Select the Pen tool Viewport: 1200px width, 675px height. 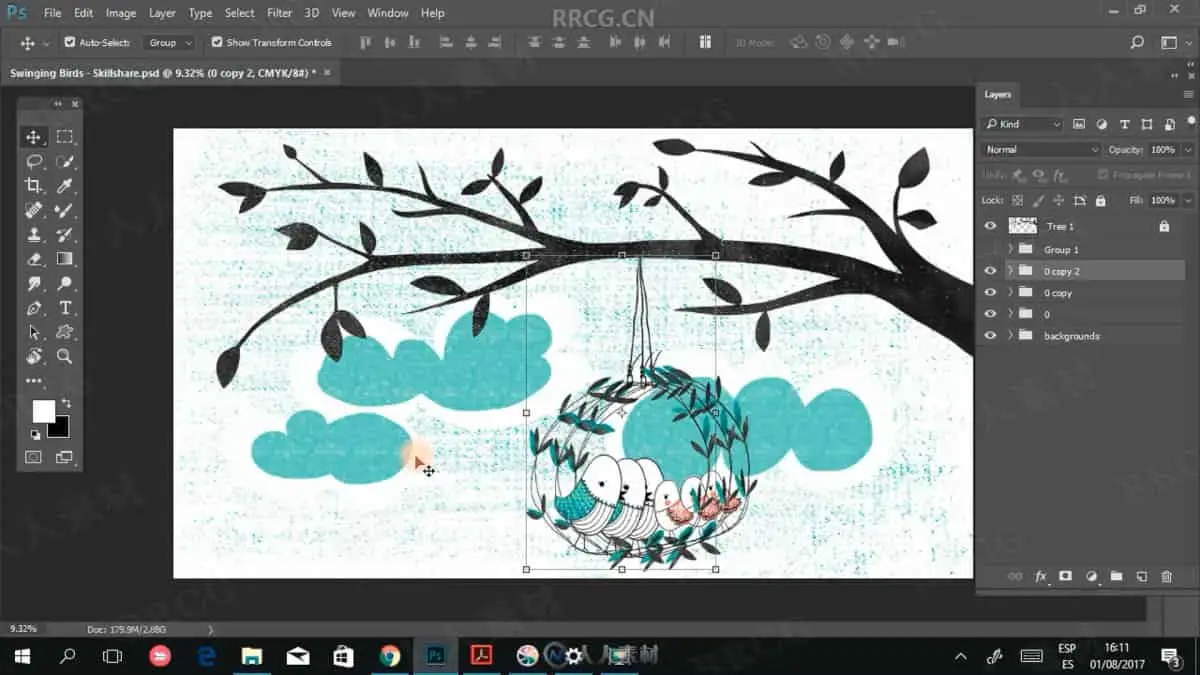(x=34, y=308)
